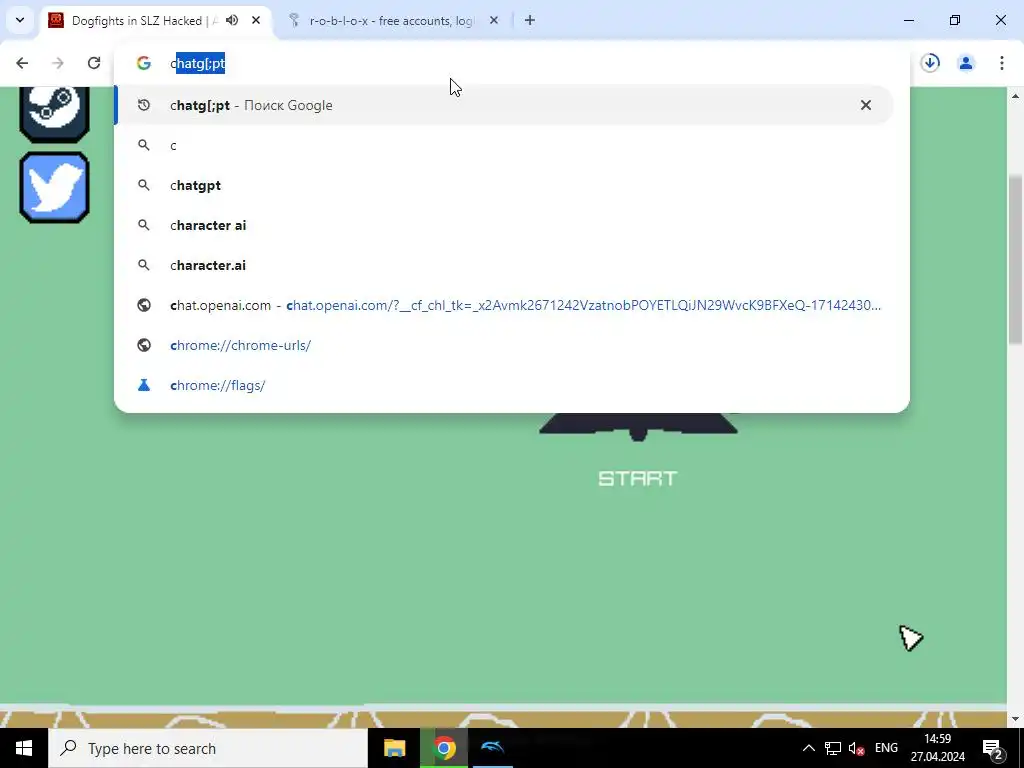Open the Dolphin emulator taskbar icon
The image size is (1024, 768).
492,748
